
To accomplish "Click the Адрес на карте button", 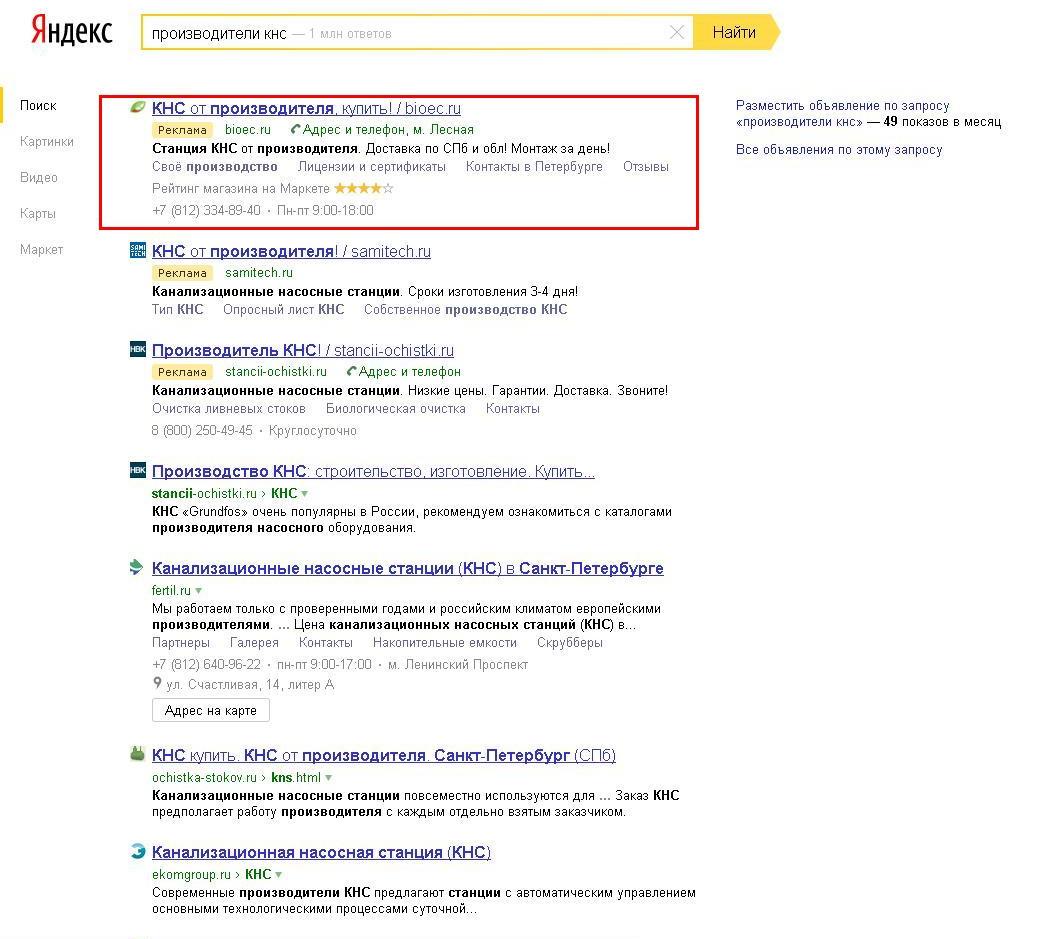I will tap(210, 710).
